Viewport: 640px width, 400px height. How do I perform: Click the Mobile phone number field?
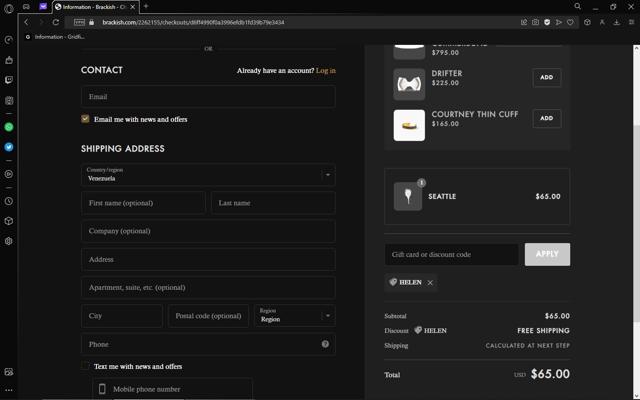[x=172, y=389]
